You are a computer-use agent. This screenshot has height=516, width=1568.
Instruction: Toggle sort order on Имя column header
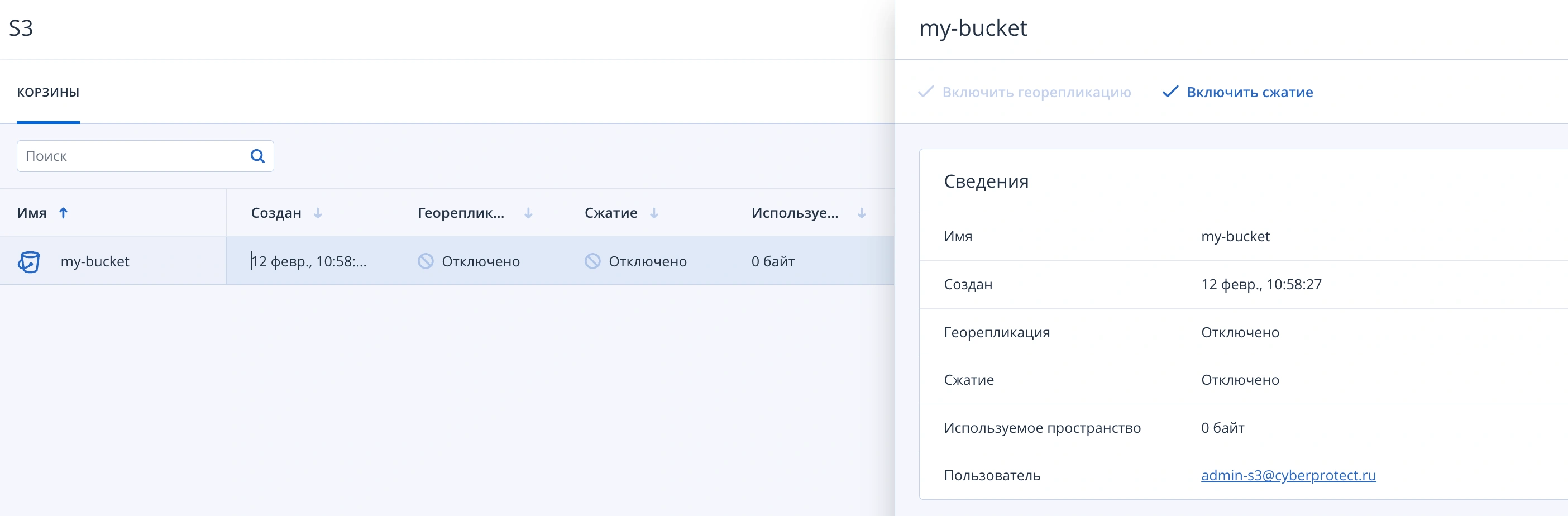point(32,213)
